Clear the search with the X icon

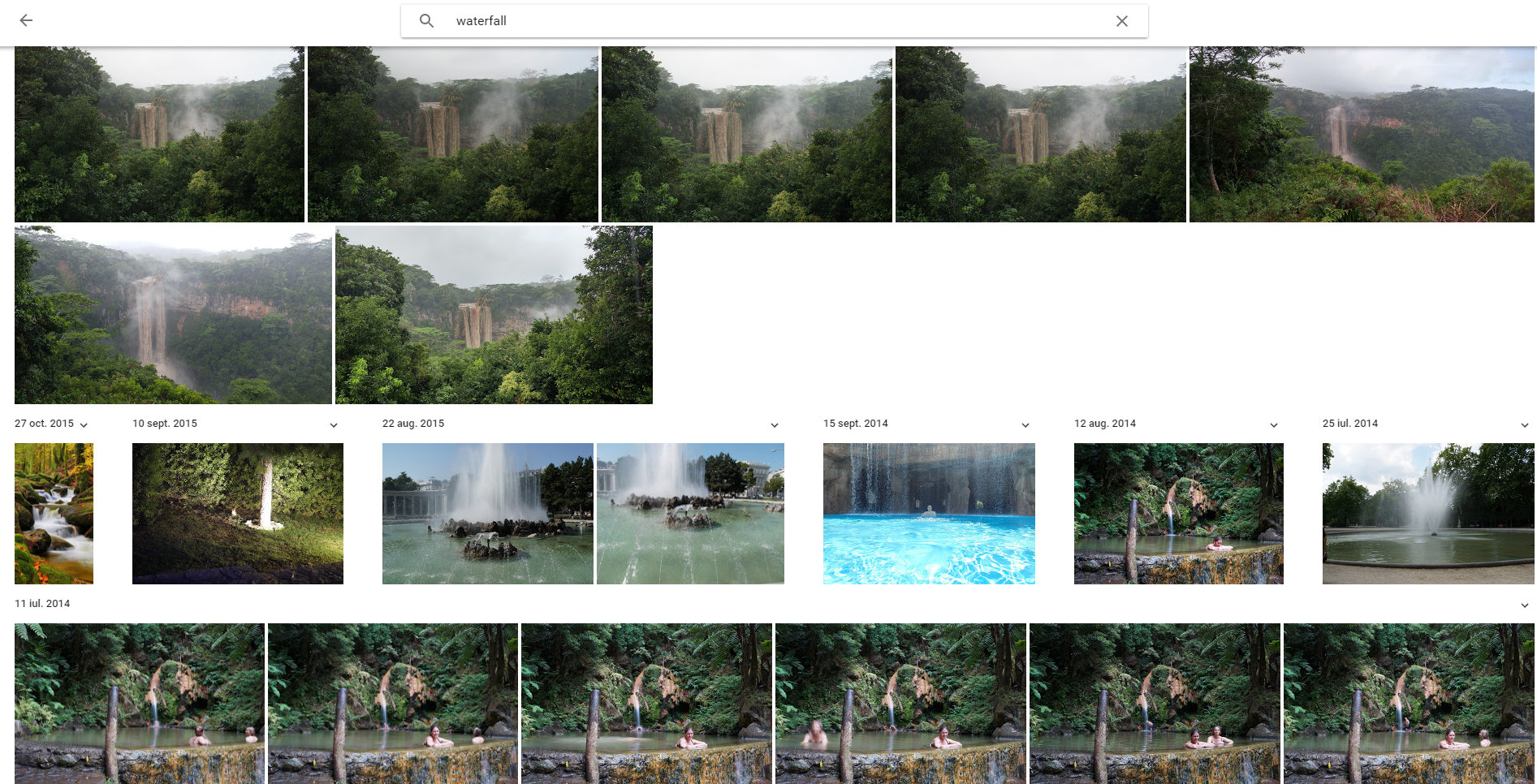point(1121,21)
